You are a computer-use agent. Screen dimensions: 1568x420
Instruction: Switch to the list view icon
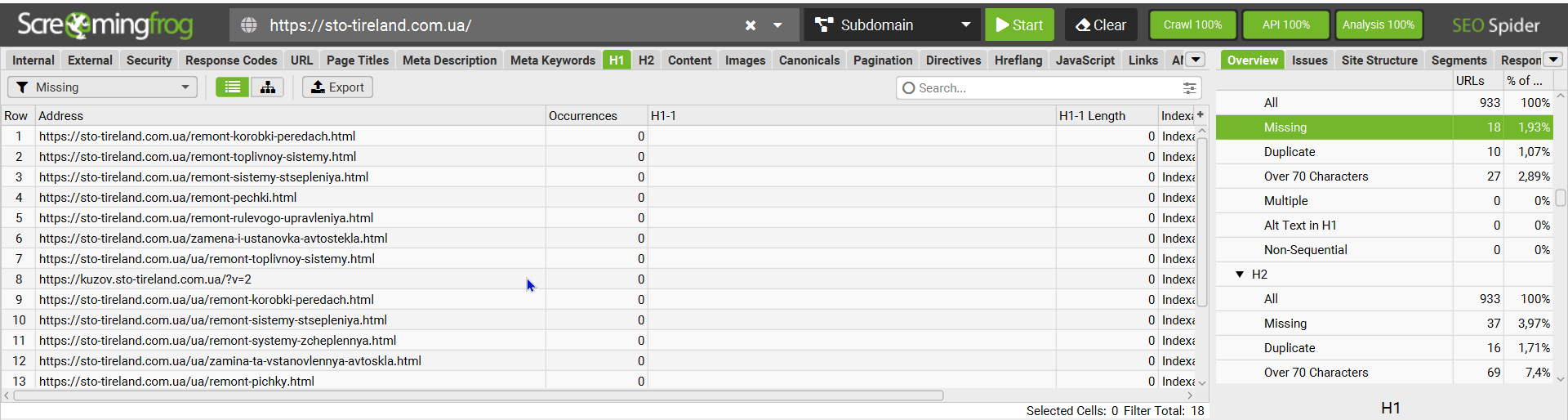(233, 87)
